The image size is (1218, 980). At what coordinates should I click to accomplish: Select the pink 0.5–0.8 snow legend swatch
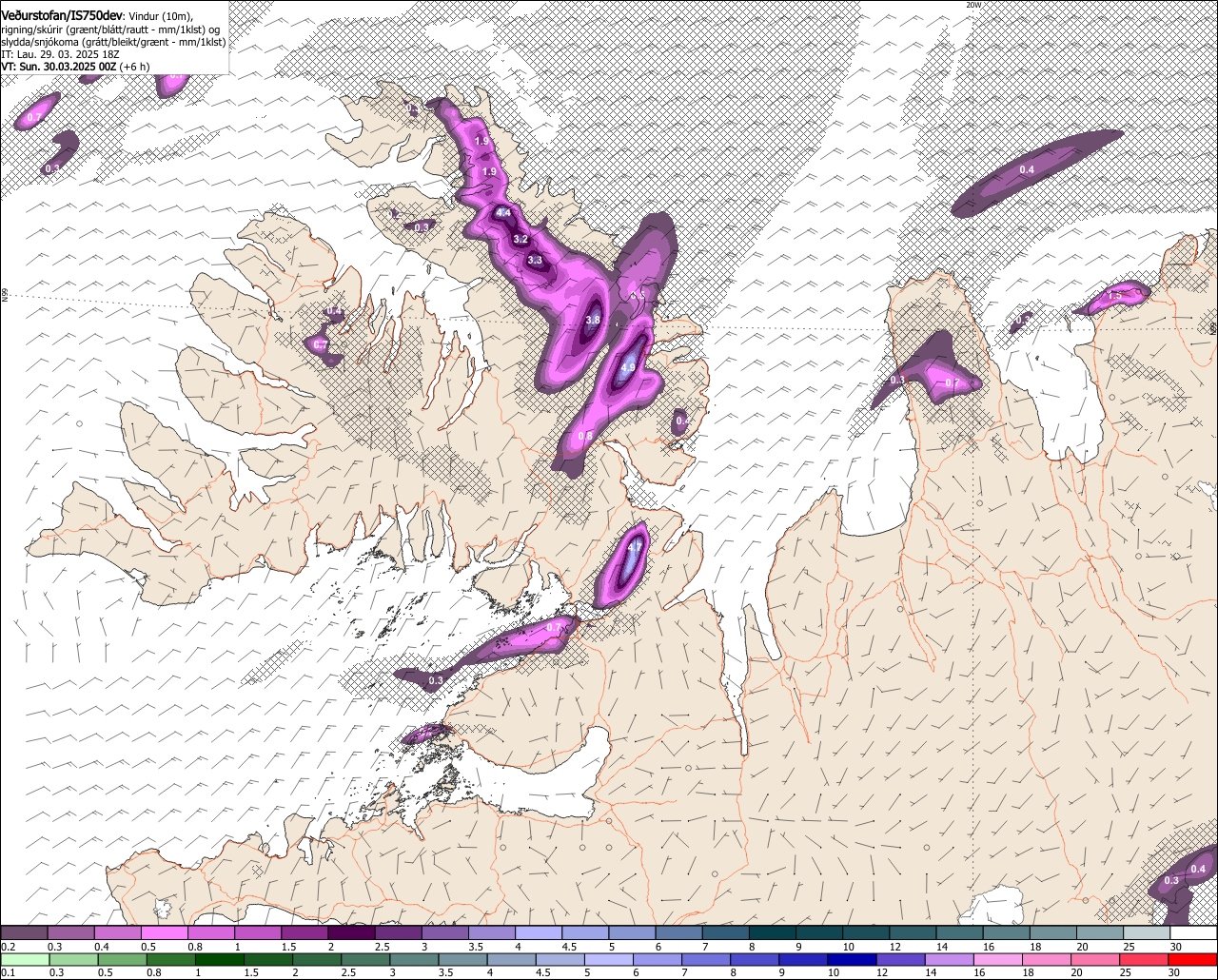165,933
